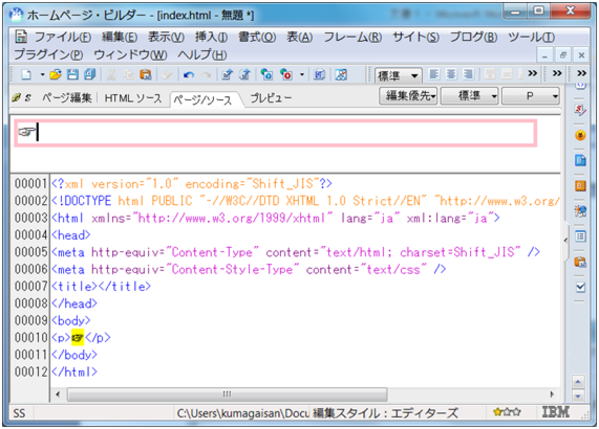Open the ブログ menu
This screenshot has width=599, height=429.
pos(473,37)
